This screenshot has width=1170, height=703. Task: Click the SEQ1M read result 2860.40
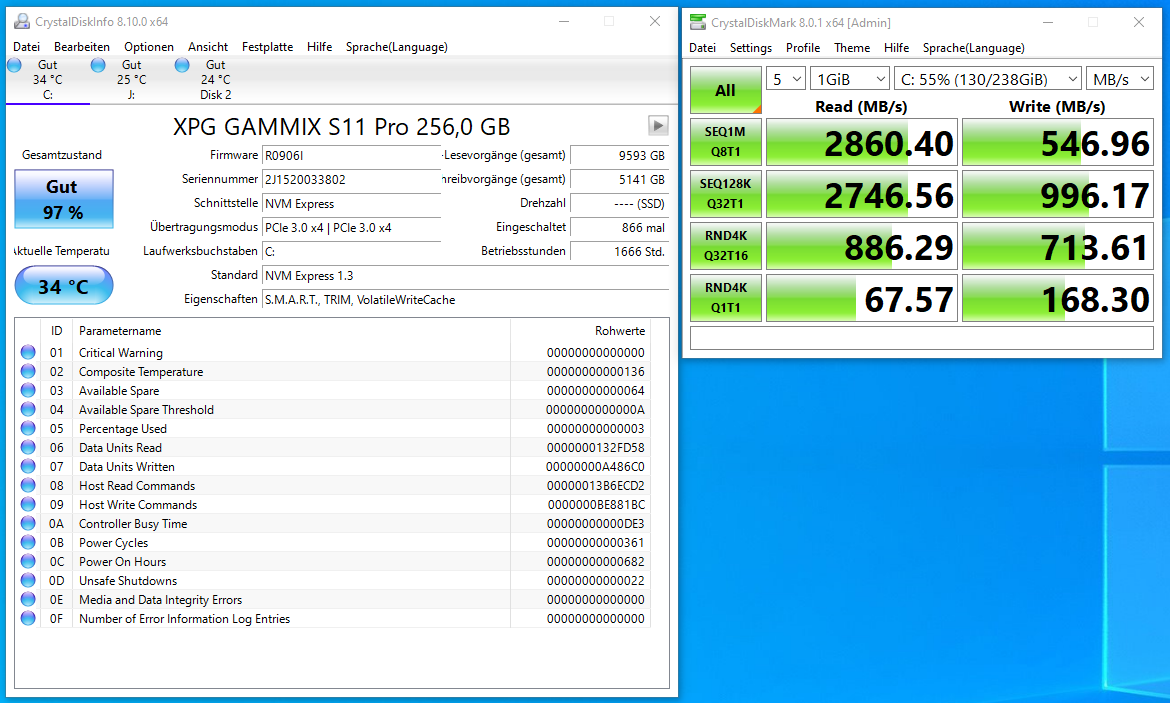coord(862,142)
